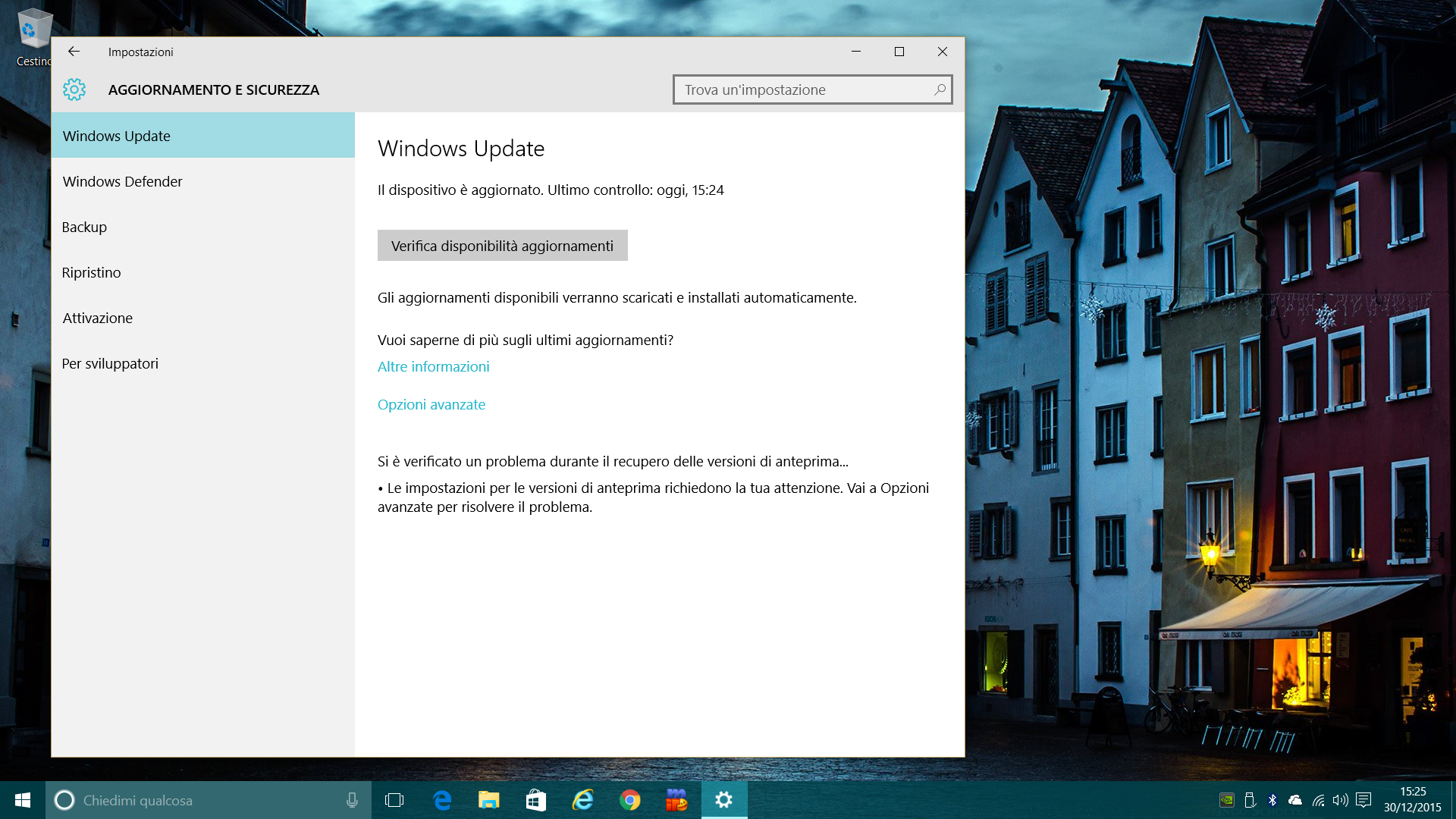Click the Cortana circle icon
This screenshot has width=1456, height=819.
tap(64, 800)
